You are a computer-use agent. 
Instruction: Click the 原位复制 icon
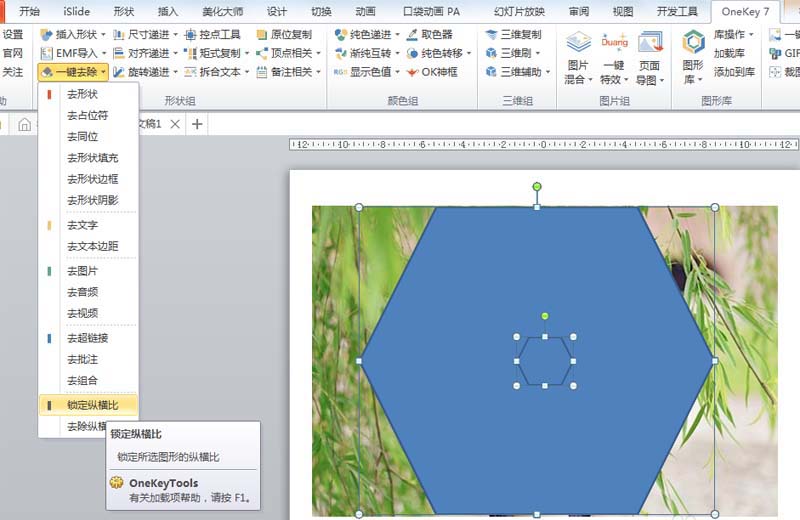coord(262,35)
